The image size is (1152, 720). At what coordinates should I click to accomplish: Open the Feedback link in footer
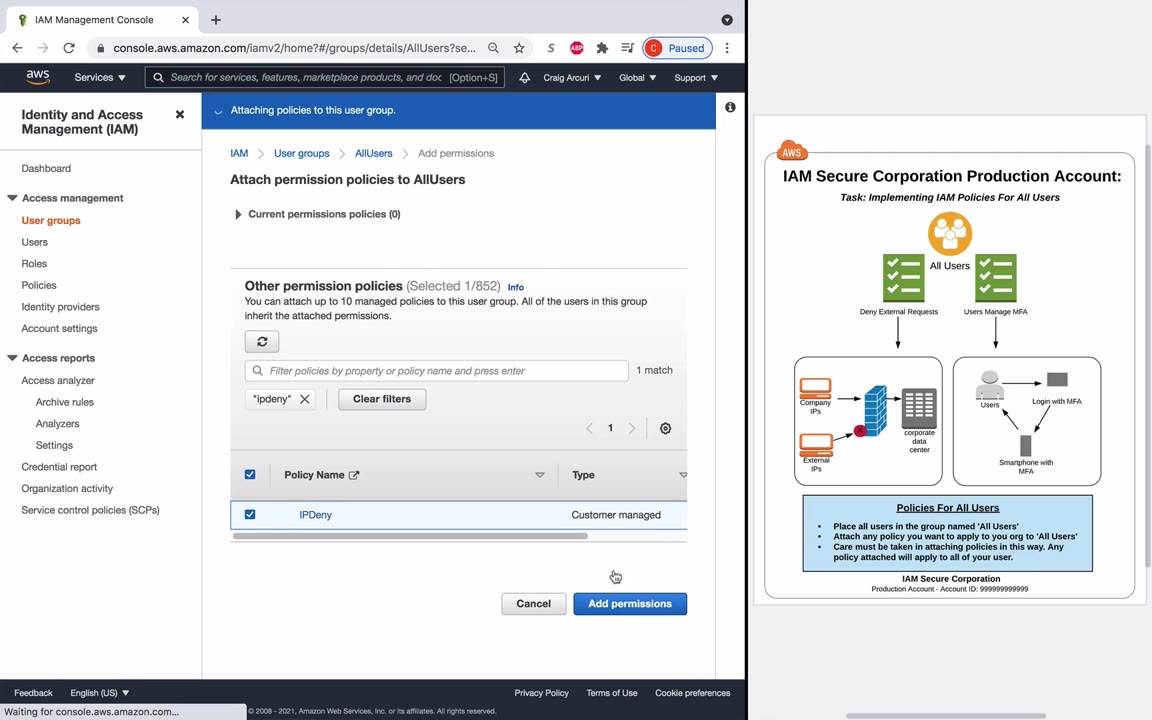33,693
